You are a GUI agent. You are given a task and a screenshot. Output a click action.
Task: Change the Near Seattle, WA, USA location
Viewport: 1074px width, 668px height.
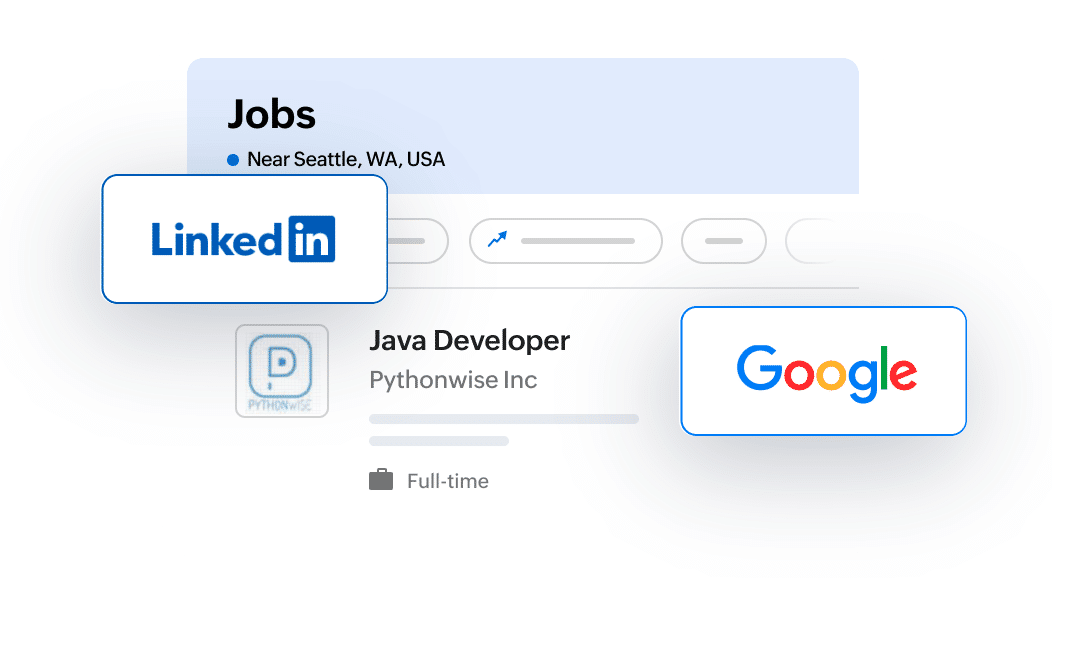[x=345, y=160]
